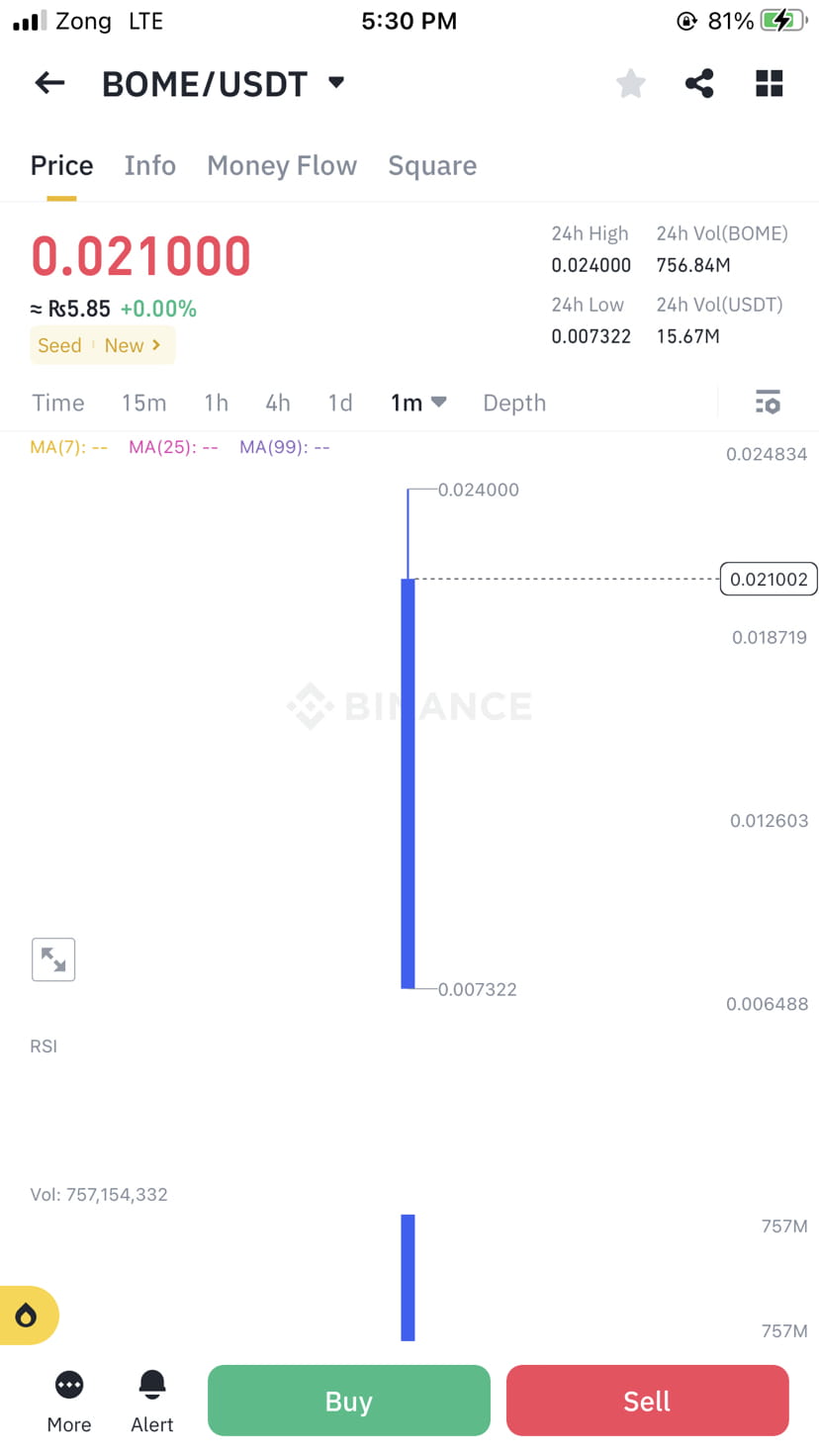This screenshot has width=819, height=1456.
Task: Switch chart to Depth view
Action: [x=513, y=403]
